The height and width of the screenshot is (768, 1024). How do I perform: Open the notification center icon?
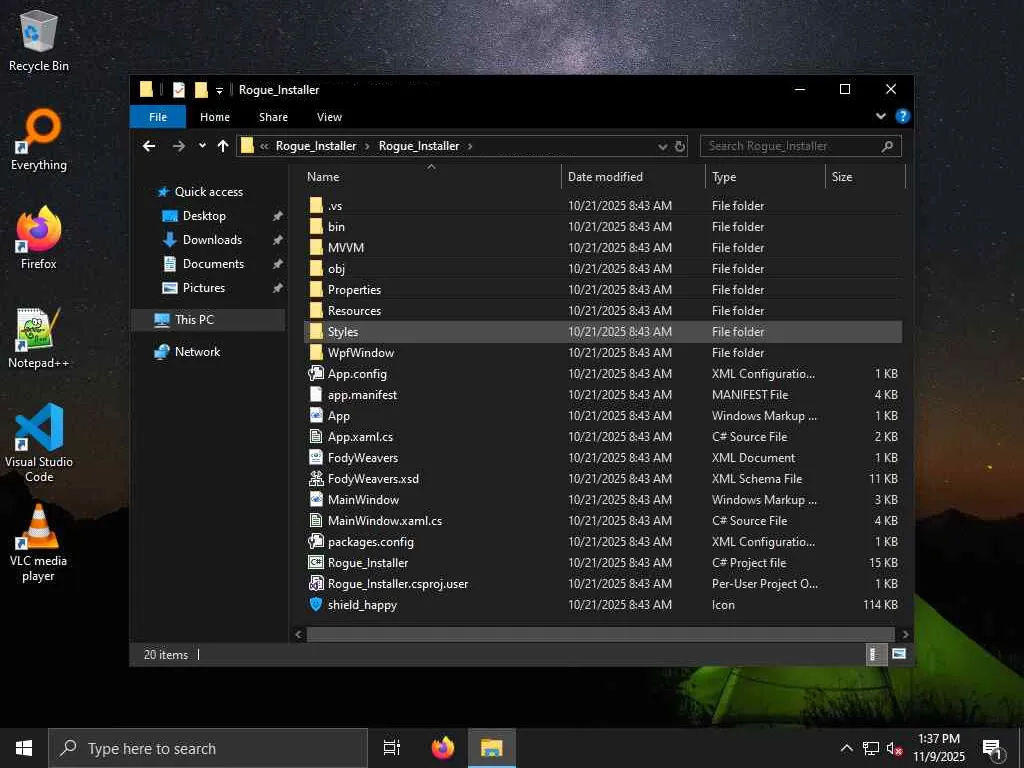click(993, 748)
